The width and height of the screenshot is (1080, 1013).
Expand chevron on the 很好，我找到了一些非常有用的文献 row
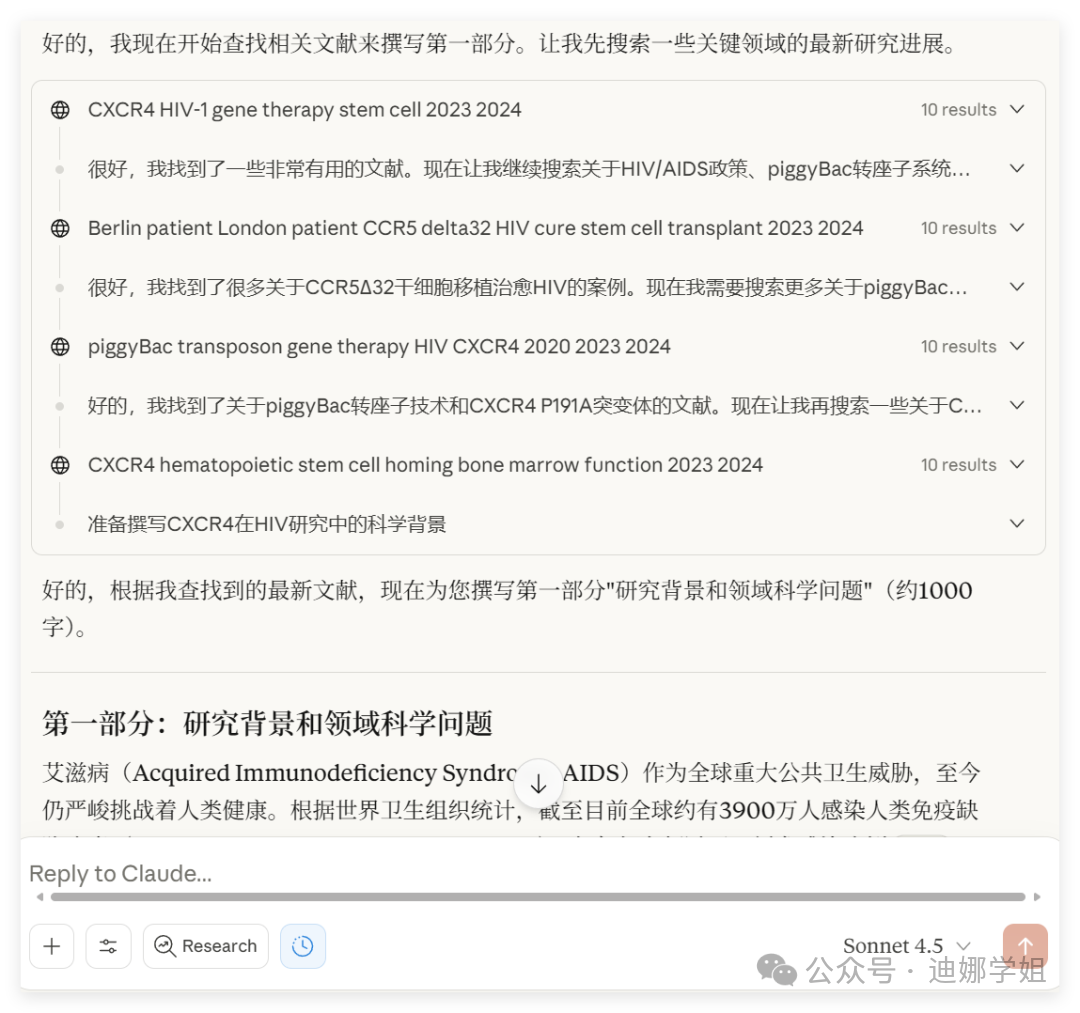coord(1017,168)
